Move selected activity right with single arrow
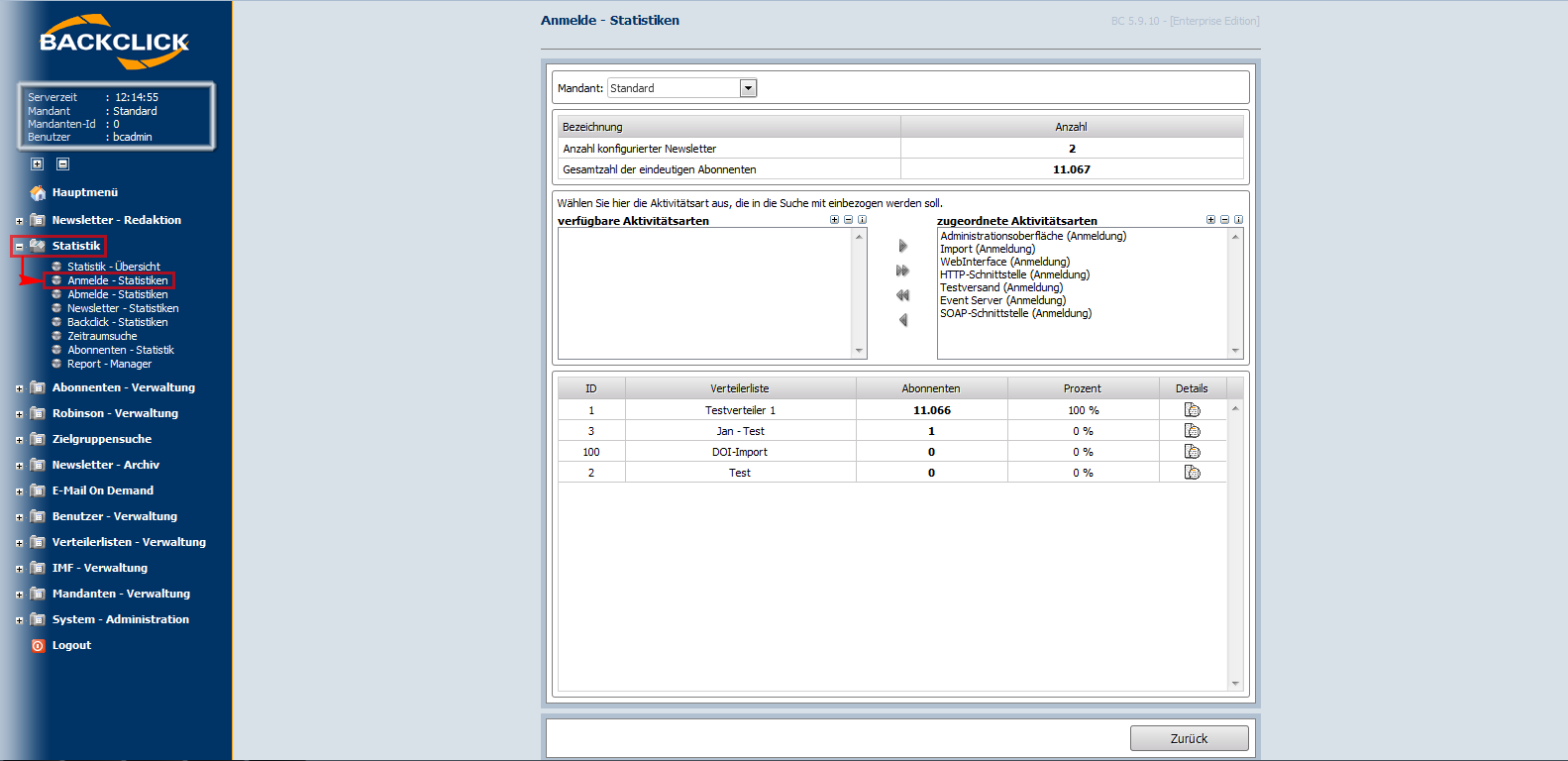 point(902,246)
